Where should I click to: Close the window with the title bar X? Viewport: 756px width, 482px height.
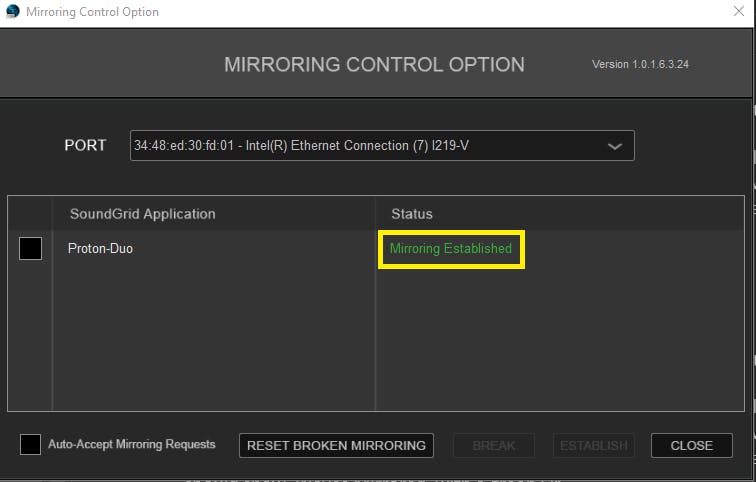(x=738, y=12)
